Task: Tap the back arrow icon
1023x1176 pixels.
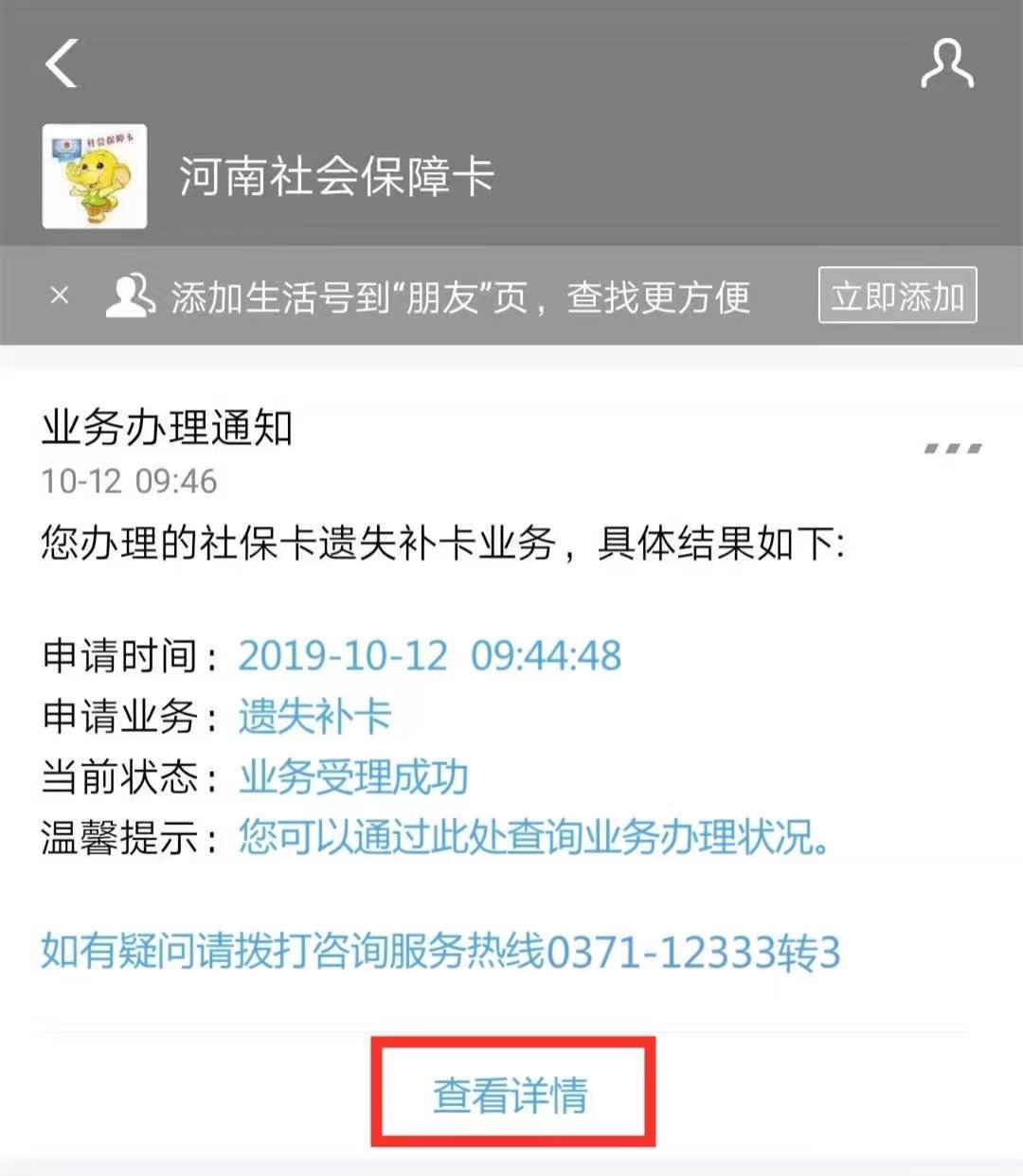Action: (62, 63)
